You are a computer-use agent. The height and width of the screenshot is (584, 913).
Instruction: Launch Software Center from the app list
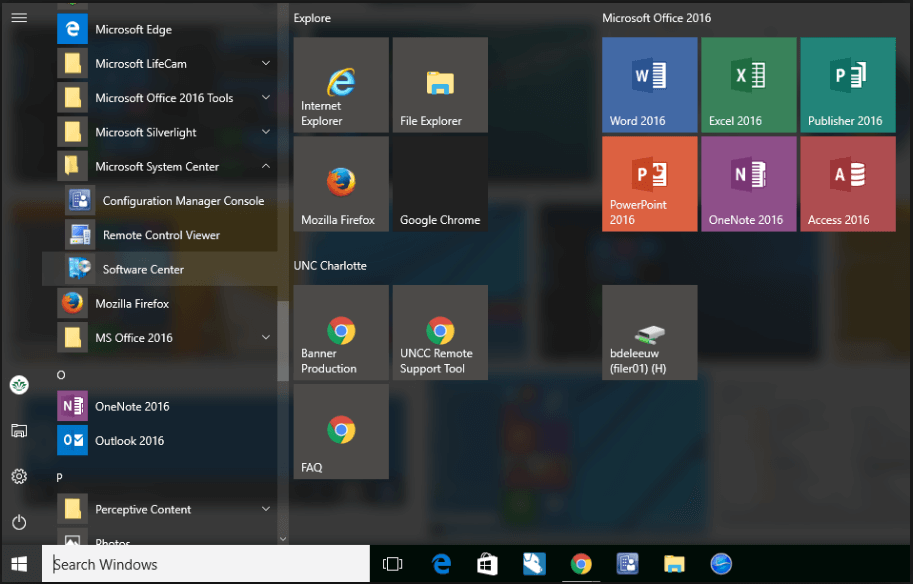pyautogui.click(x=160, y=269)
